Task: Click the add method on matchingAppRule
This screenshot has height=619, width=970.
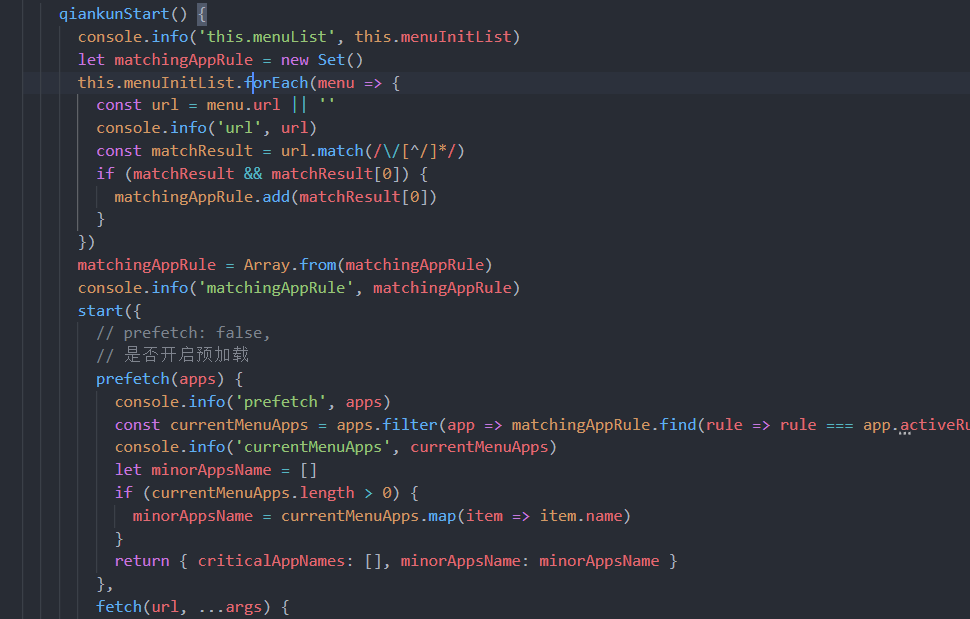Action: (276, 197)
